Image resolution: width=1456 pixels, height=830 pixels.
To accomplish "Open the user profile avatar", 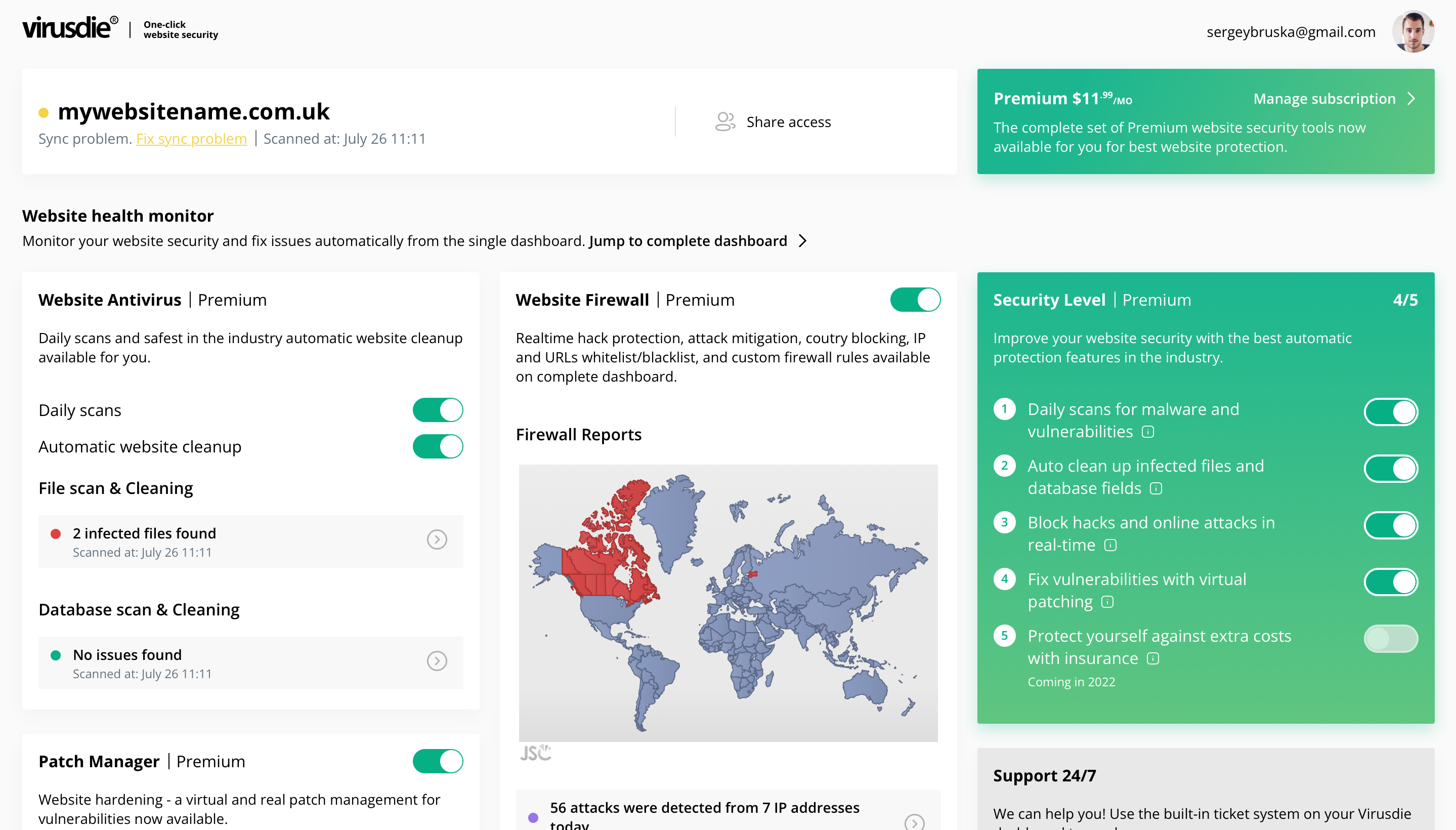I will pos(1412,32).
